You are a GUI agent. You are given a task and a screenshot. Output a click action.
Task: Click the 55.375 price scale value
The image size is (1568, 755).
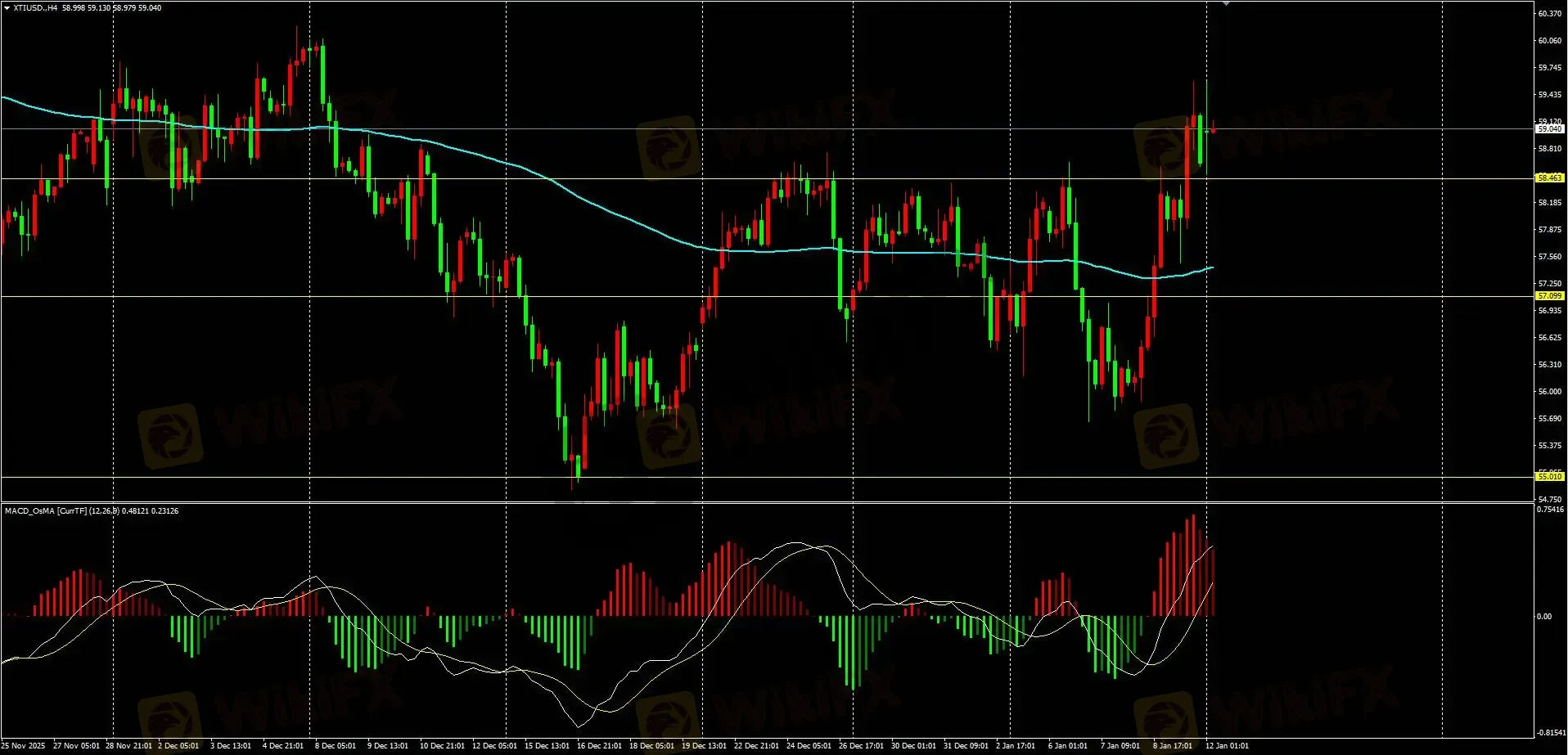(x=1550, y=446)
